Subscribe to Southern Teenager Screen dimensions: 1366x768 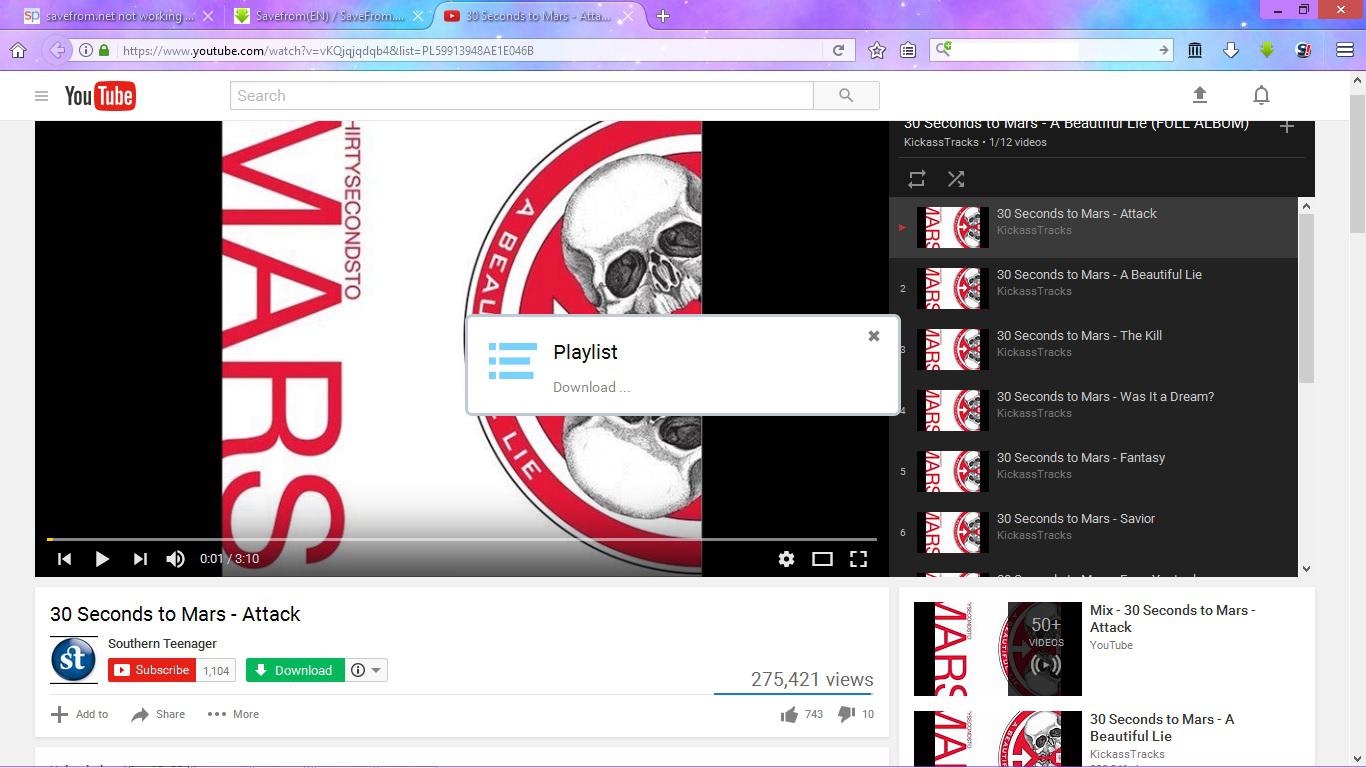point(152,670)
